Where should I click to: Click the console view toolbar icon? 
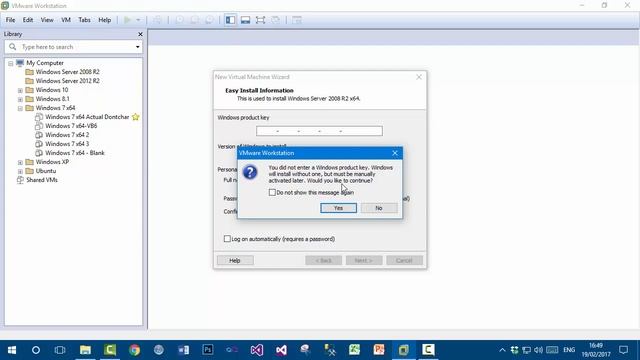tap(297, 20)
